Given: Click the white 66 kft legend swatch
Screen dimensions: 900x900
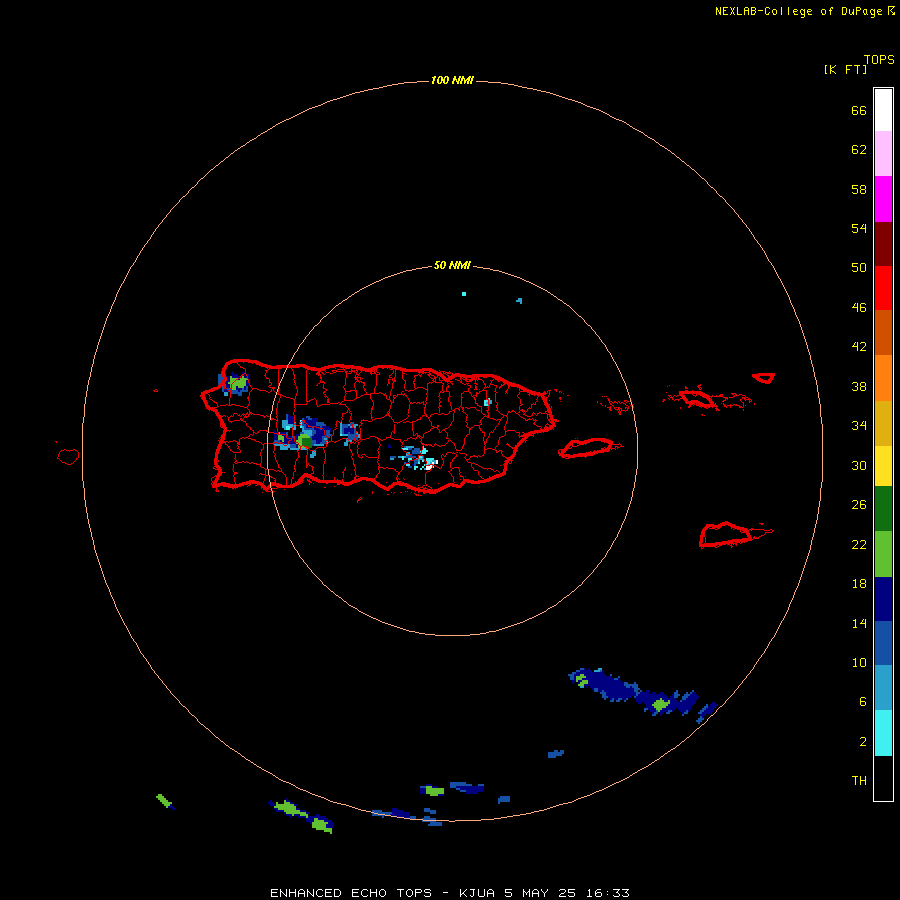Looking at the screenshot, I should [x=883, y=110].
